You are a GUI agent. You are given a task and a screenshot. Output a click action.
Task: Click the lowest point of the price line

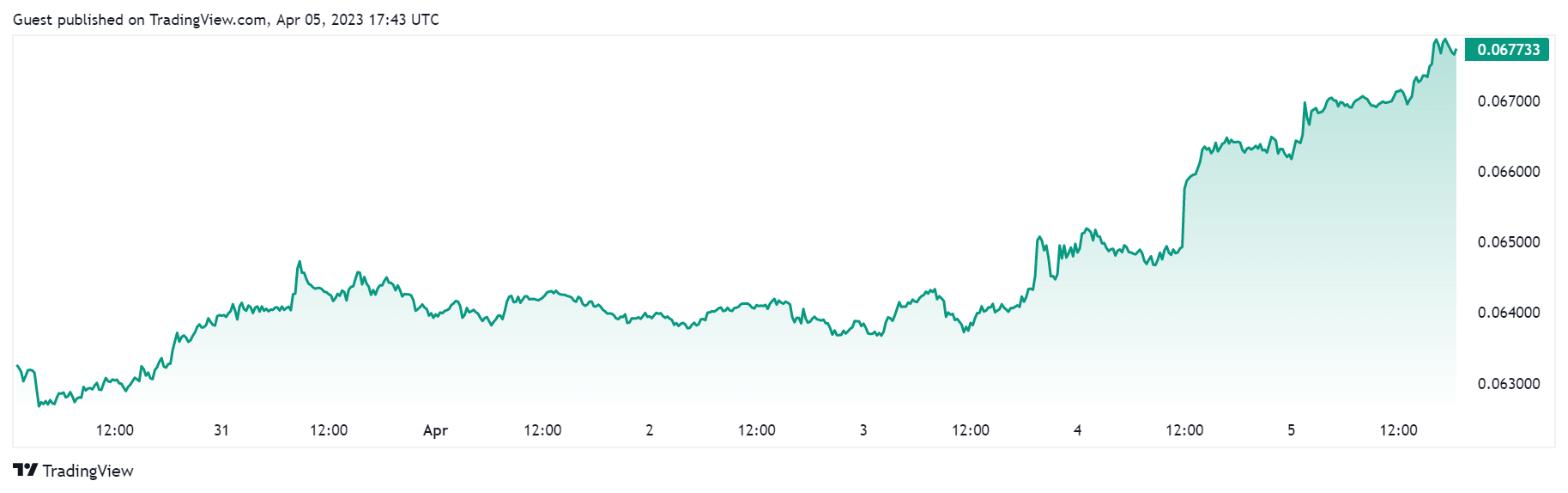click(x=39, y=405)
